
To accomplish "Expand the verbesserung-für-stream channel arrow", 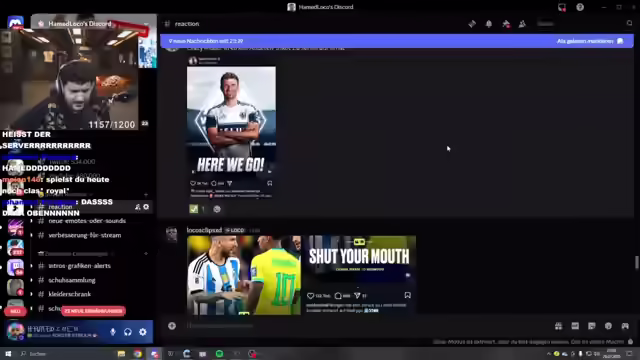I will click(31, 235).
